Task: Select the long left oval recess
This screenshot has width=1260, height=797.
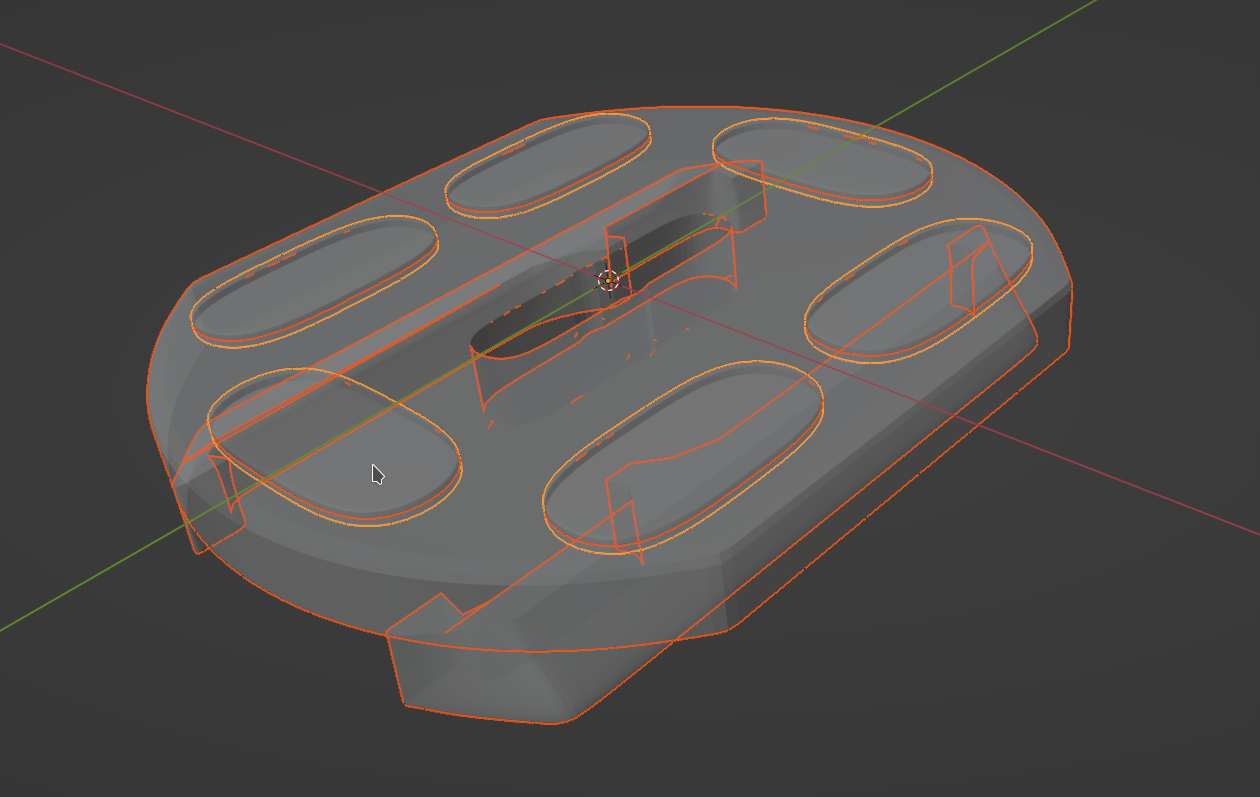Action: pyautogui.click(x=313, y=281)
